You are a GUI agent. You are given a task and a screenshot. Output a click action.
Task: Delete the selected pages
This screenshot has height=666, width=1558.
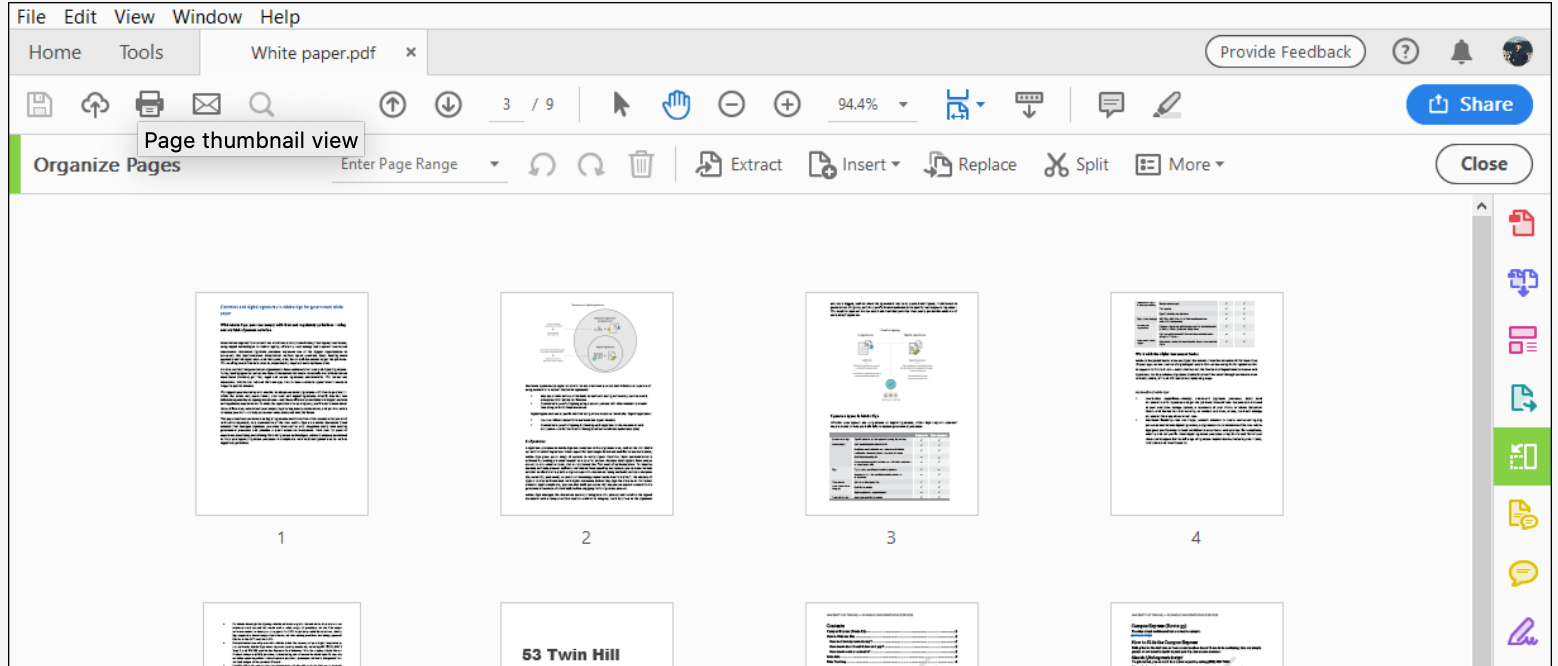click(x=641, y=164)
